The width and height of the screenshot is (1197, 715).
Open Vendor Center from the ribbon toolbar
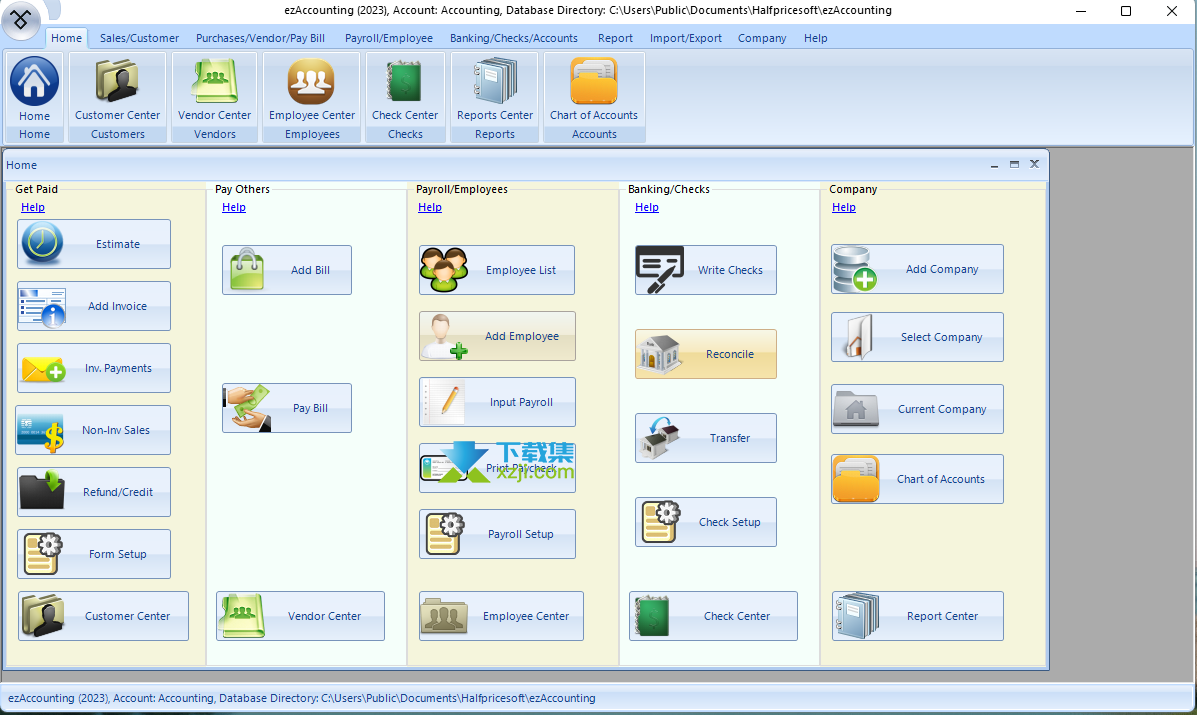[x=215, y=89]
